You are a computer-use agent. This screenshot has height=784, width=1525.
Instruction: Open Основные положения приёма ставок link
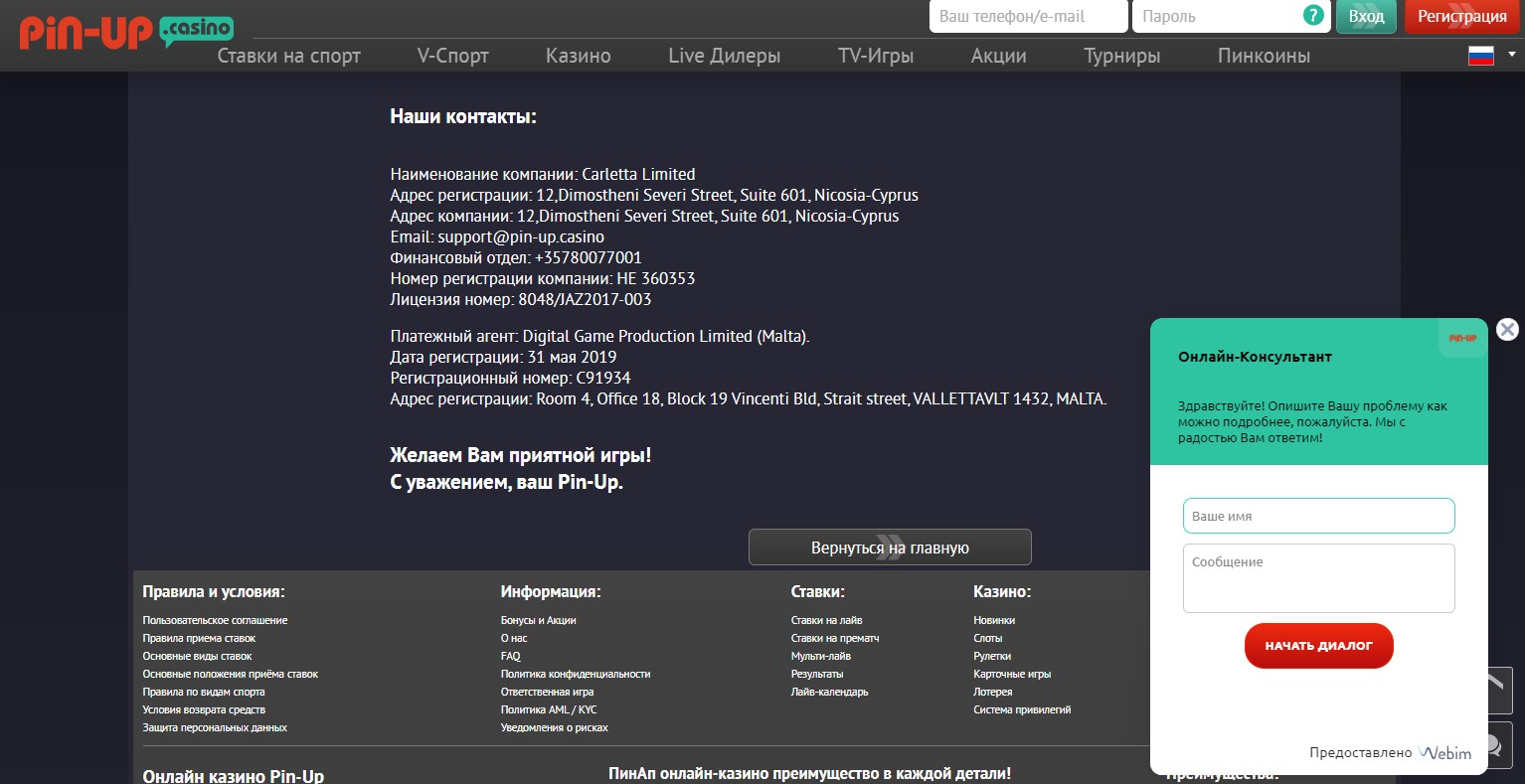[230, 674]
